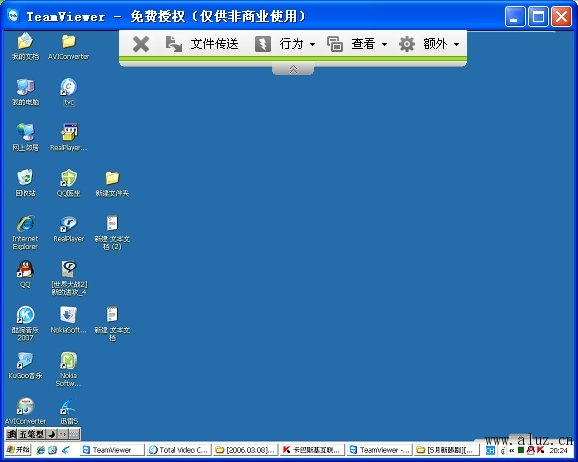Open 文件传送 file transfer in the toolbar

click(202, 44)
